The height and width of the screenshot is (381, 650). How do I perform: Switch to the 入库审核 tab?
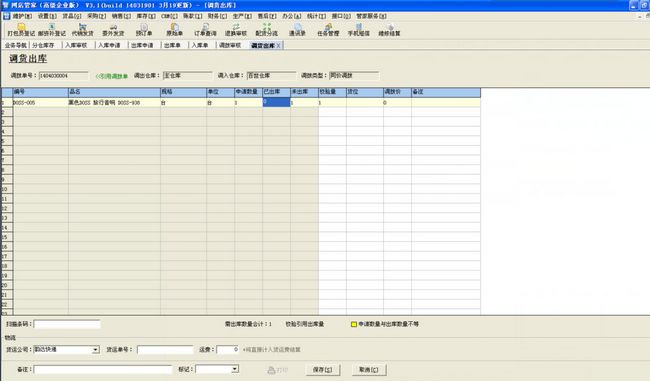76,45
